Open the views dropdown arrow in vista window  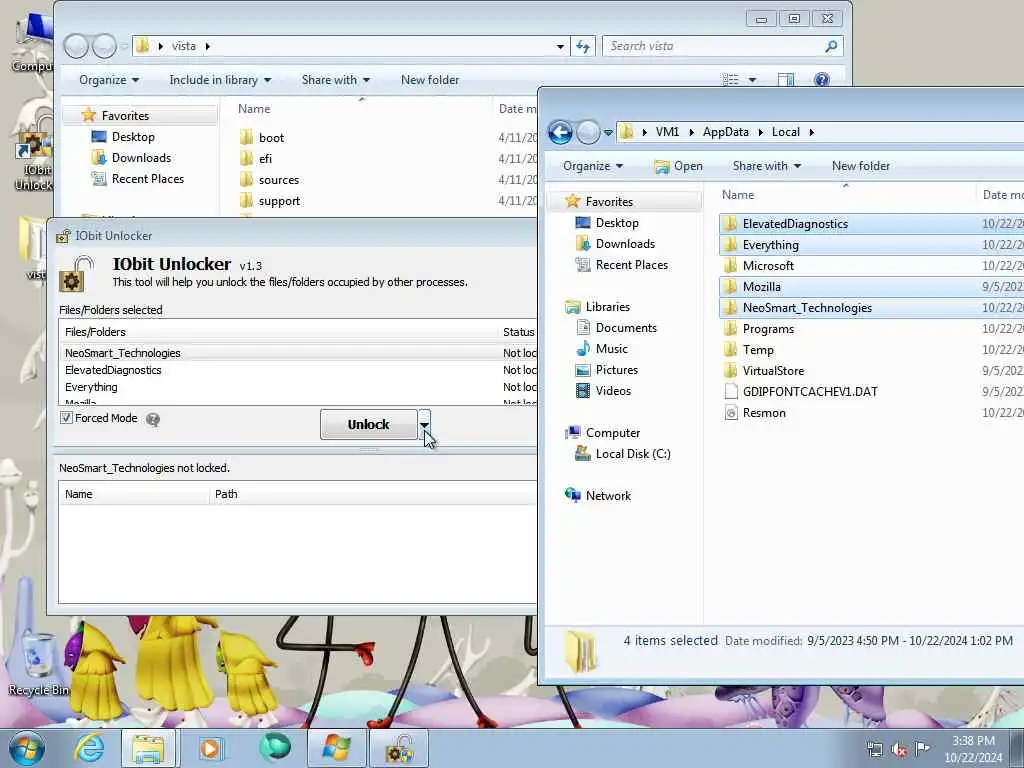752,80
